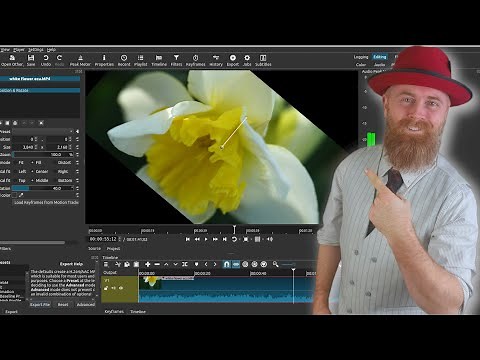The image size is (480, 360).
Task: Choose Left horizontal fit
Action: click(20, 172)
